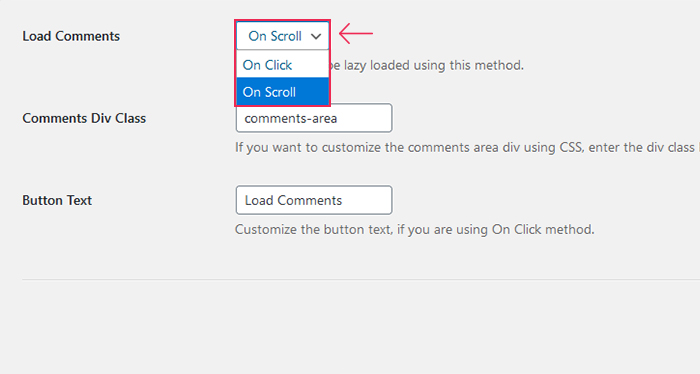Viewport: 700px width, 374px height.
Task: Click the lazy loaded method description text
Action: pyautogui.click(x=426, y=66)
